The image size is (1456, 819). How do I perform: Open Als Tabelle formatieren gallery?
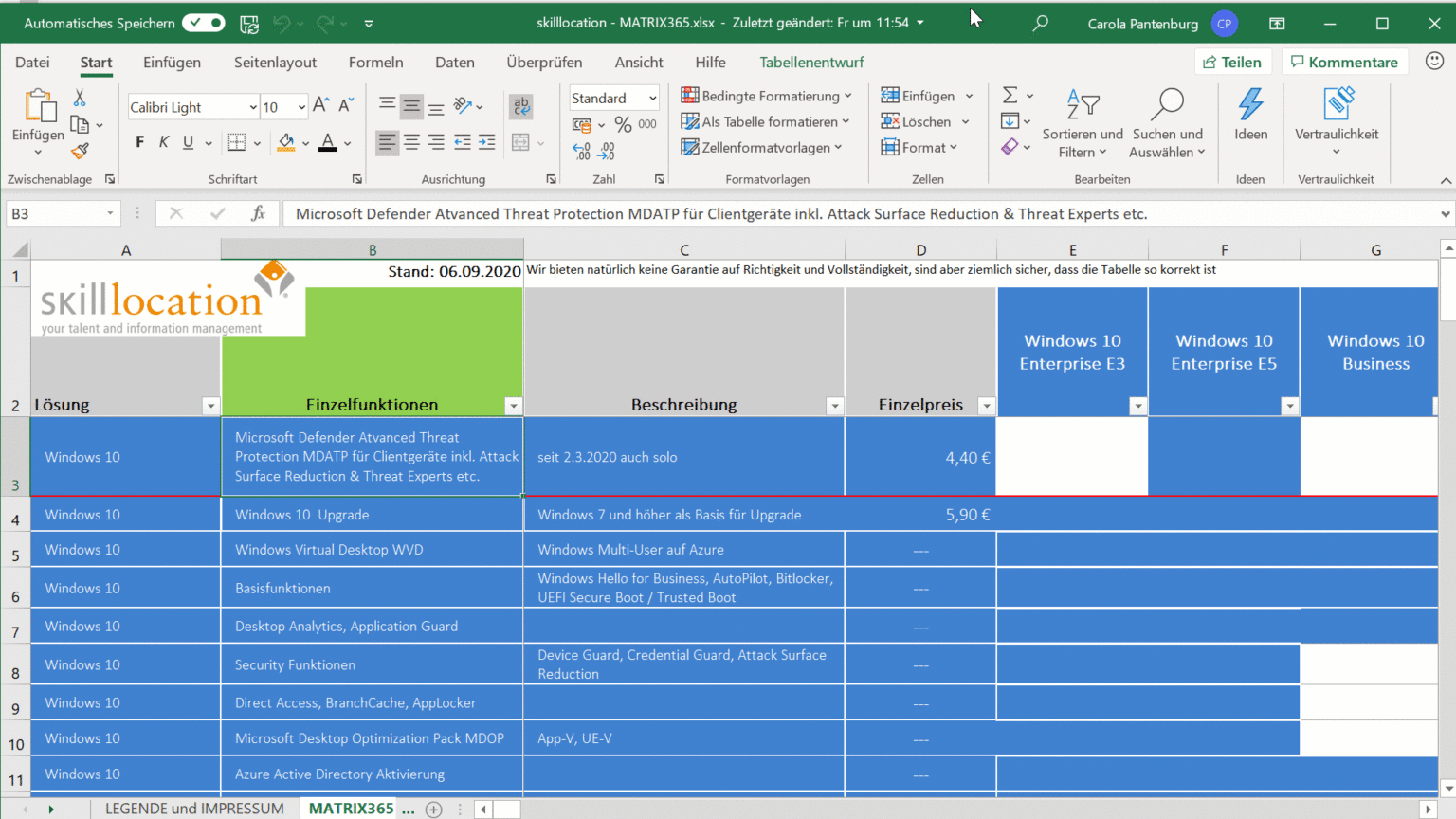764,121
